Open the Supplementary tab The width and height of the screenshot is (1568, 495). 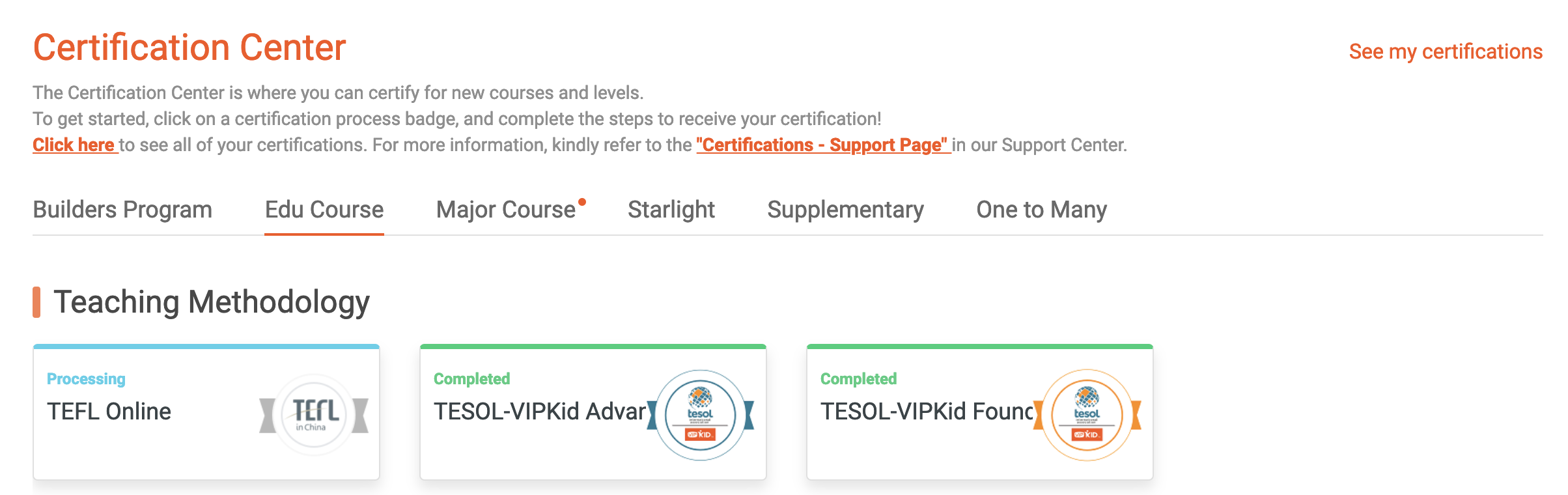click(845, 210)
